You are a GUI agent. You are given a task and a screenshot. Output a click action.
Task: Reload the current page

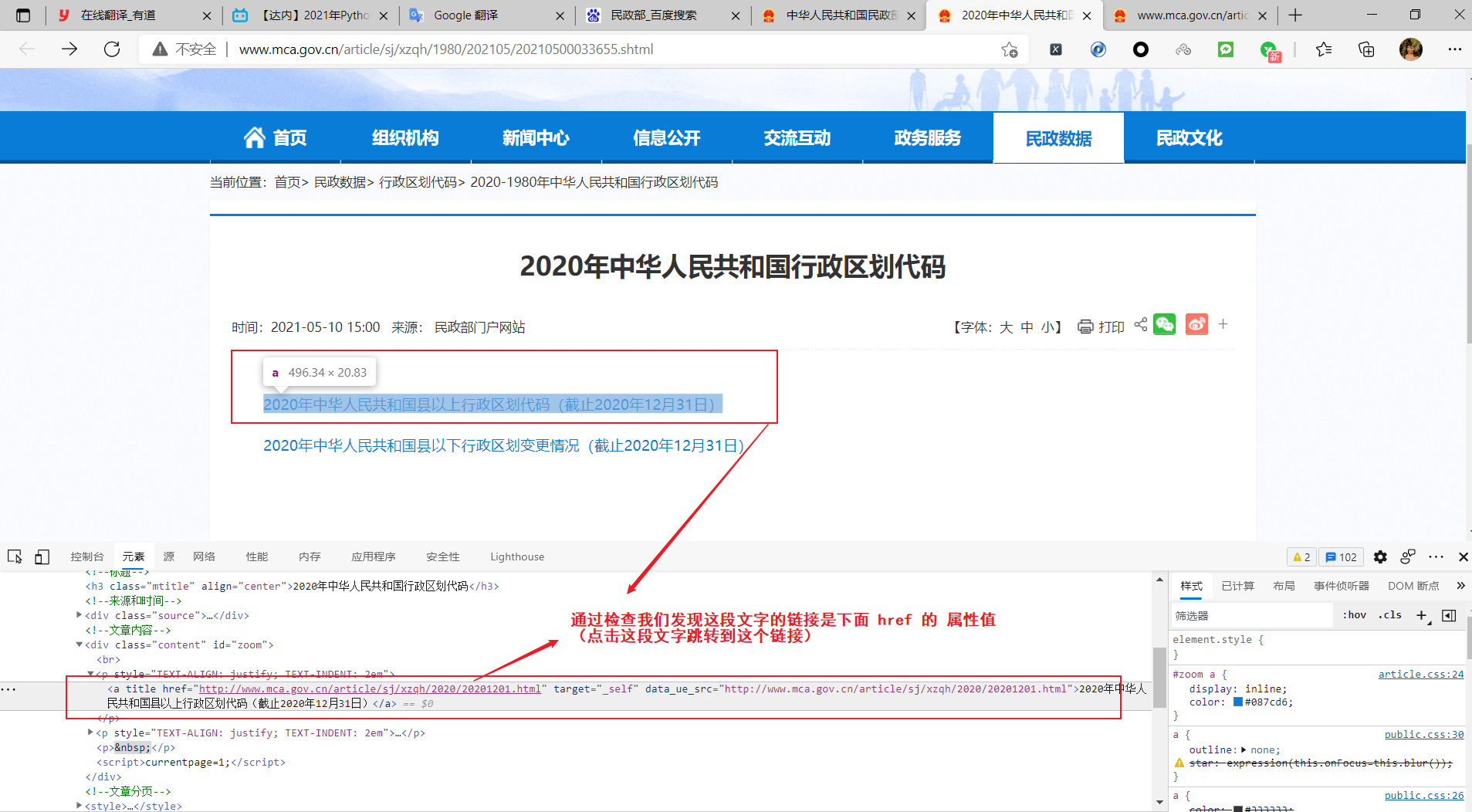coord(112,49)
